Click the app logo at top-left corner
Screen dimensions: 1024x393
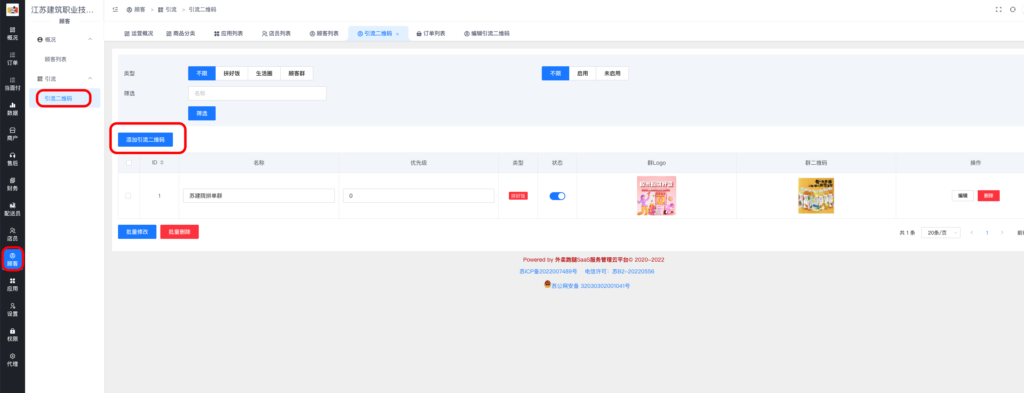[x=12, y=10]
